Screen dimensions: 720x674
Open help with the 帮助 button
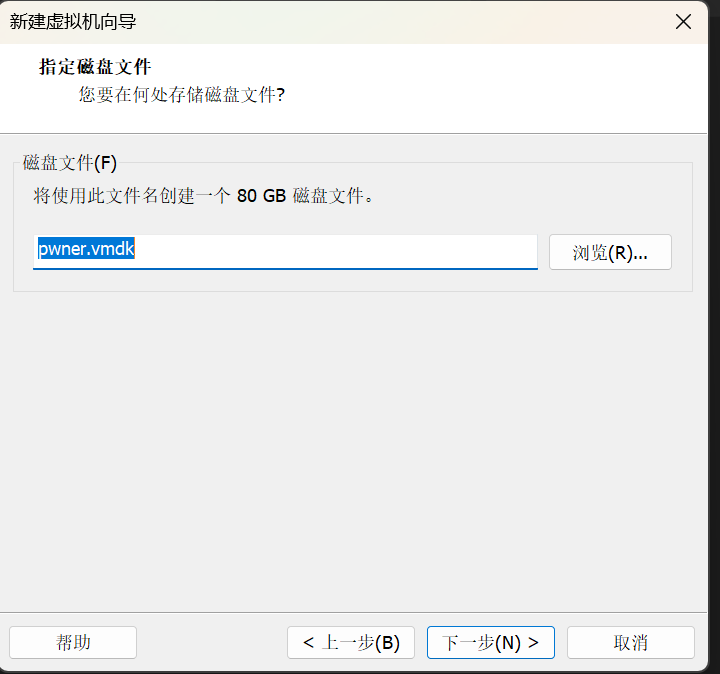point(73,642)
